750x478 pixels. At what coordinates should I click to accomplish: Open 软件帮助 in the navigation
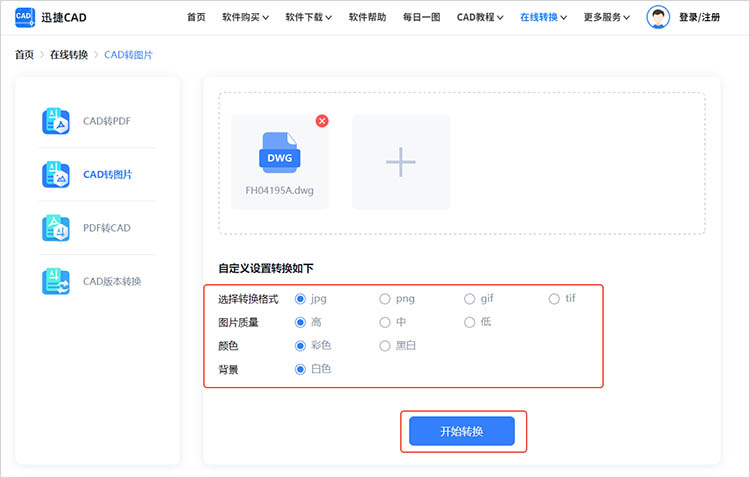coord(367,17)
